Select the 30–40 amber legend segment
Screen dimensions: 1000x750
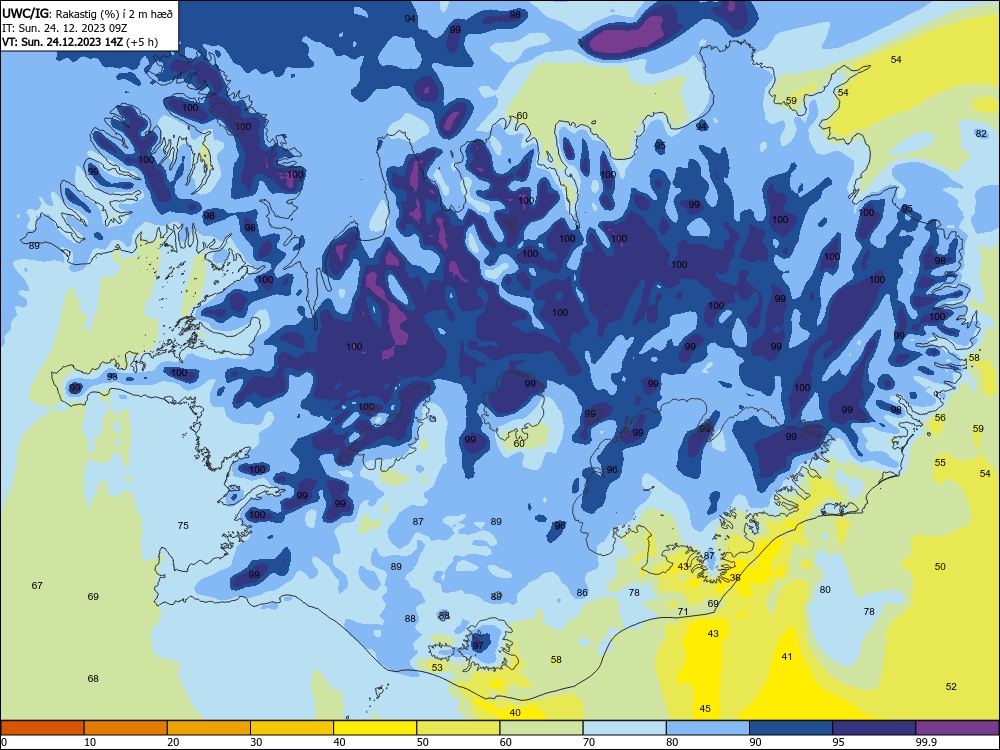(x=292, y=728)
